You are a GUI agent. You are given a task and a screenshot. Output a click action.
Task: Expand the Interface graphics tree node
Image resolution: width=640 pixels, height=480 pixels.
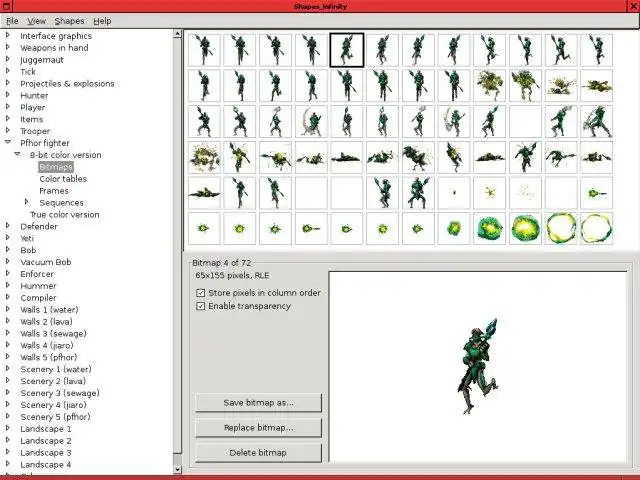point(8,36)
